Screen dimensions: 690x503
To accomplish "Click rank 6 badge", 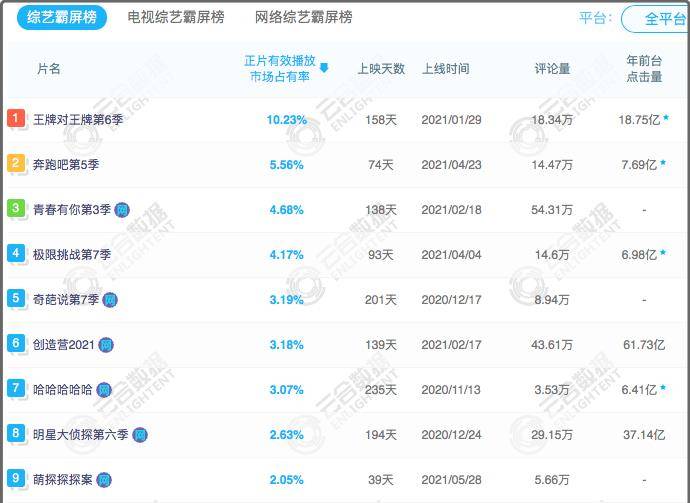I will (x=15, y=343).
